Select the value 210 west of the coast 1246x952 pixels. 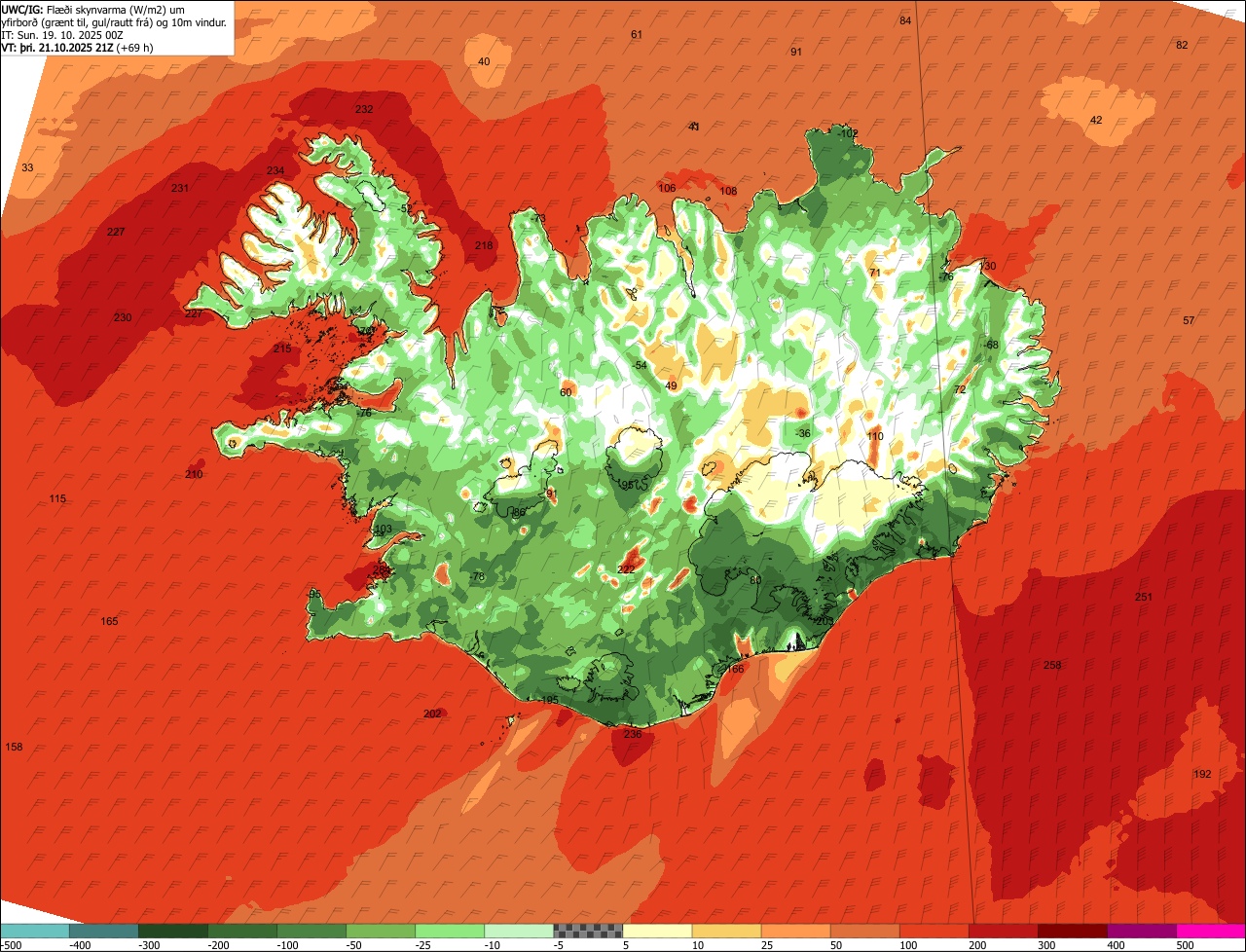click(195, 474)
